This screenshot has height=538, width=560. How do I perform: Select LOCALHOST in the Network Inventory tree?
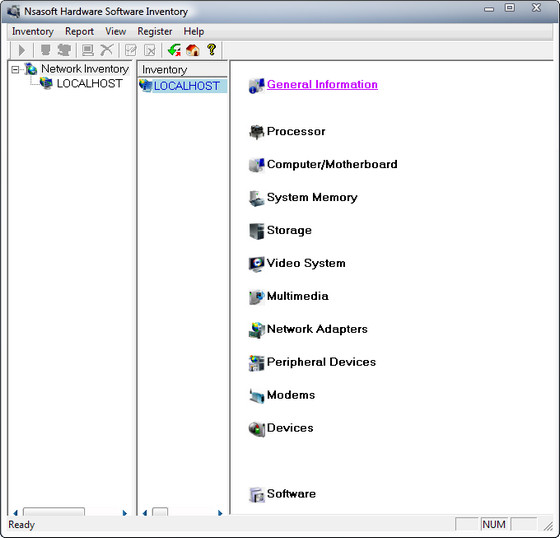[89, 84]
